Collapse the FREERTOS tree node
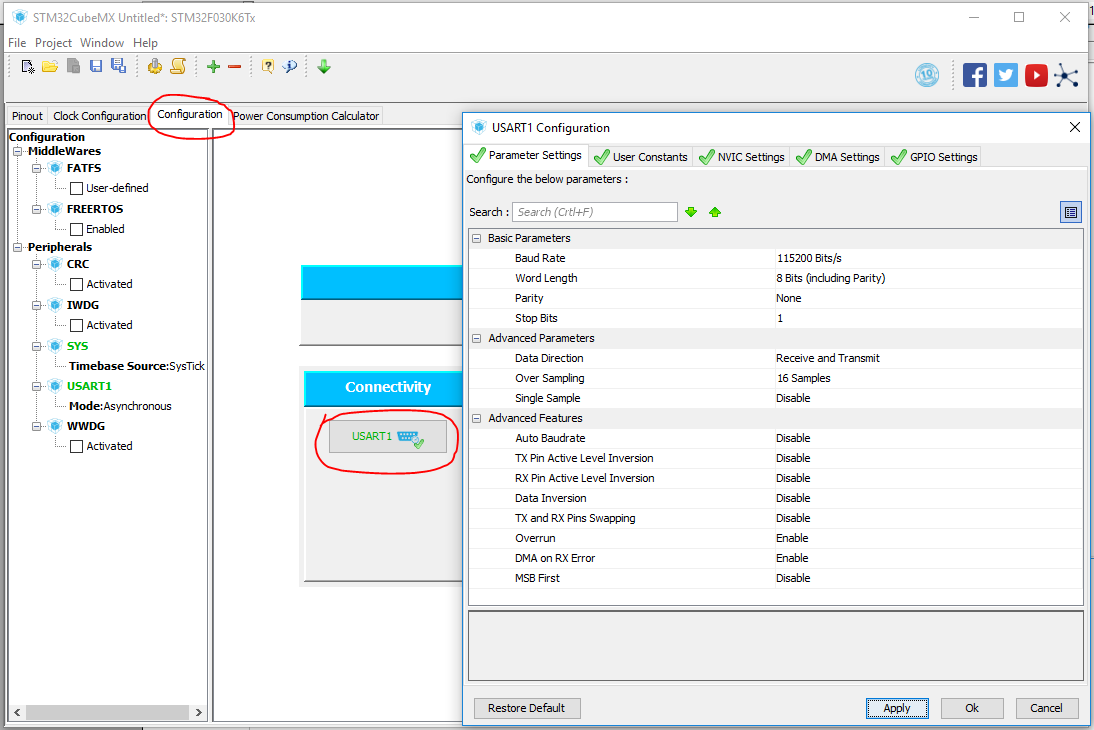Screen dimensions: 1094x730 (x=36, y=209)
